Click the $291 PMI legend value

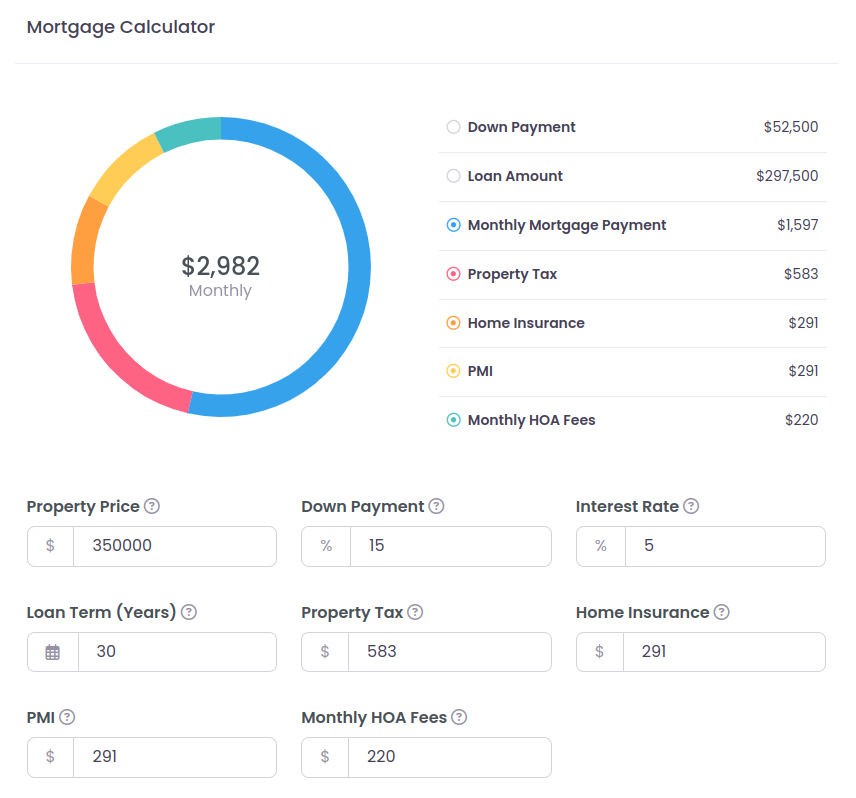click(x=803, y=371)
